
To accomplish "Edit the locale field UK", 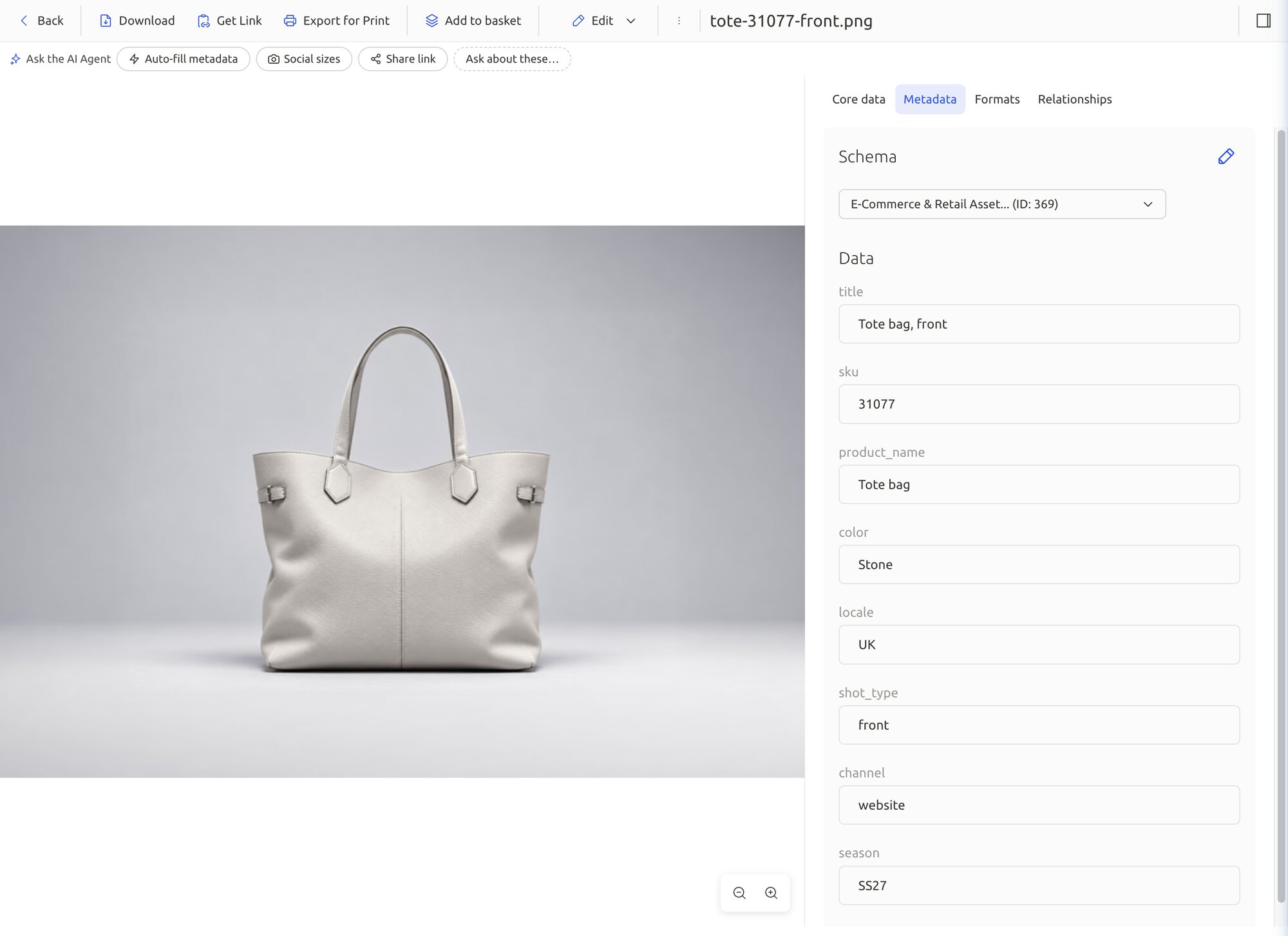I will (1039, 645).
